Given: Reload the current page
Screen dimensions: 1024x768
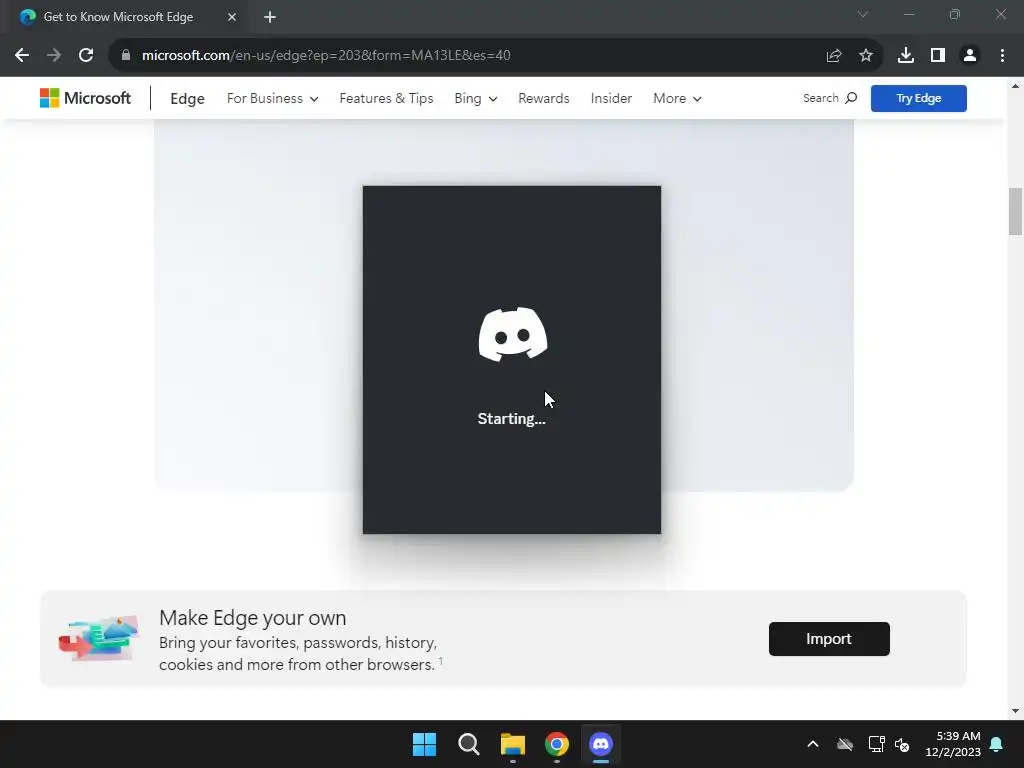Looking at the screenshot, I should tap(86, 56).
